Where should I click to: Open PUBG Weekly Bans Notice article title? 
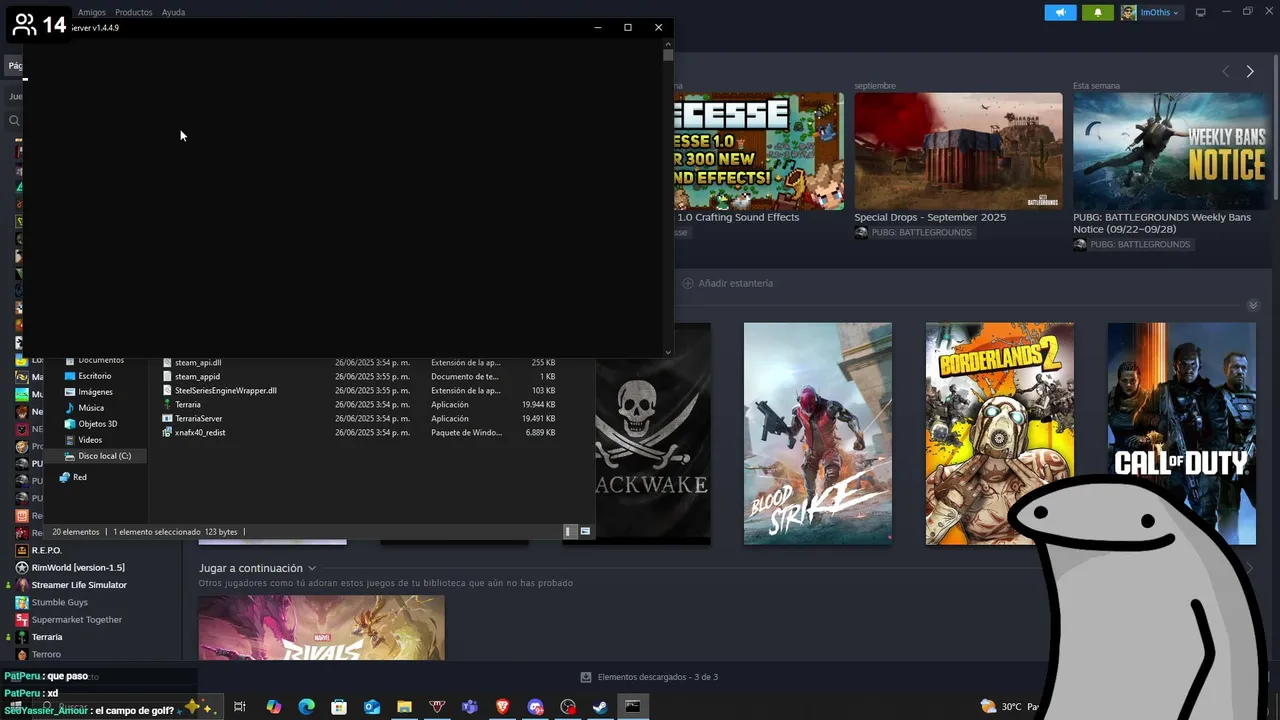[1162, 222]
